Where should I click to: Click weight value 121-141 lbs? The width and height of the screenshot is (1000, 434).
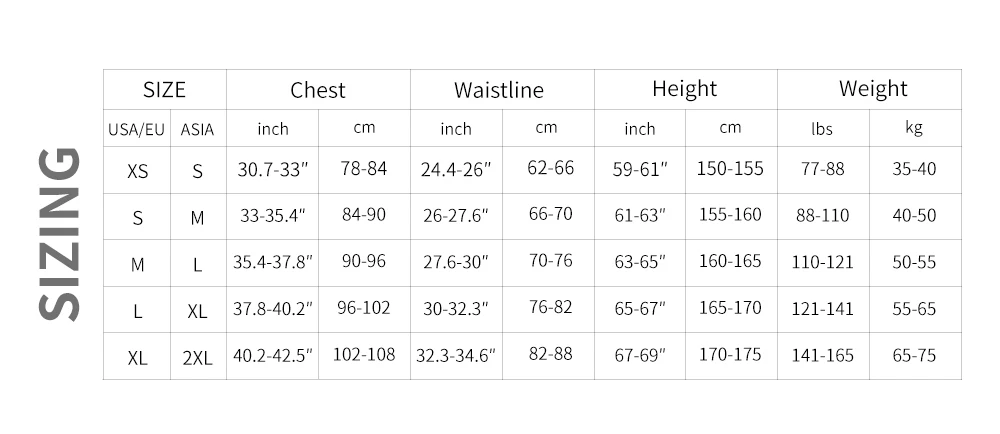point(822,309)
